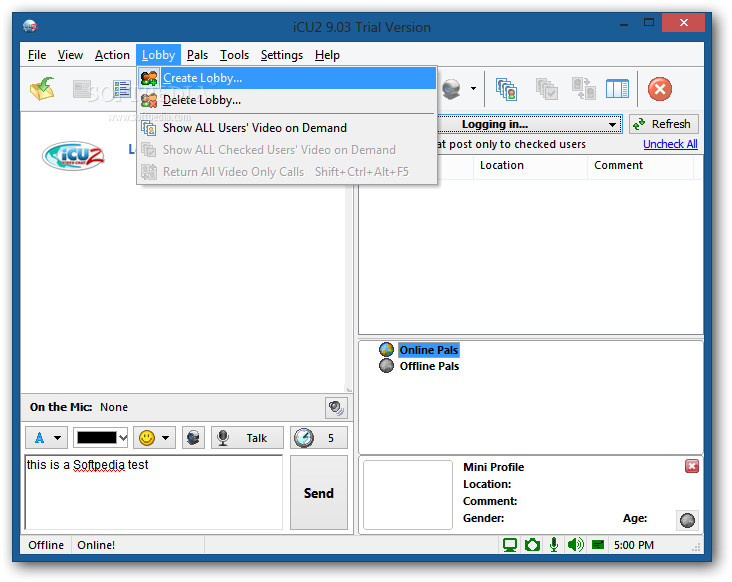Click the Online Pals globe icon
Viewport: 732px width, 582px height.
tap(387, 350)
